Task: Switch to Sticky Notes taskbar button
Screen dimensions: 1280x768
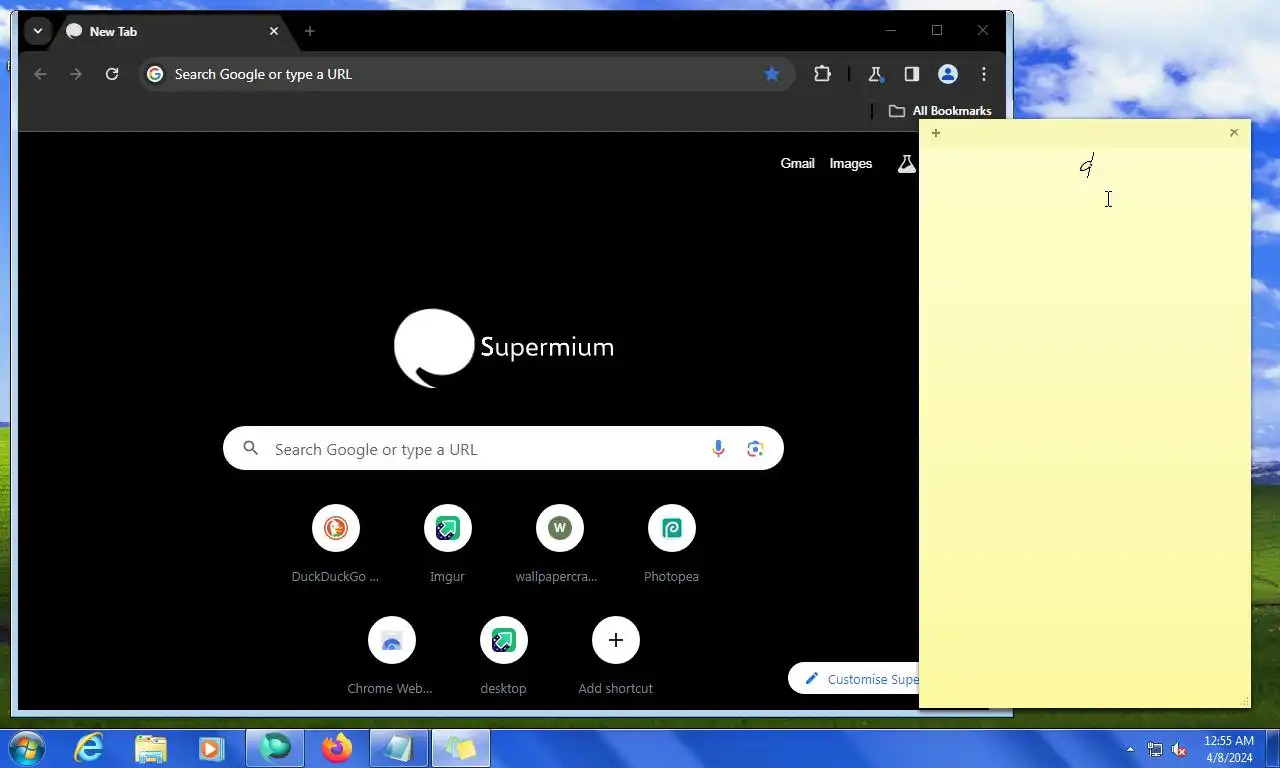Action: [460, 748]
